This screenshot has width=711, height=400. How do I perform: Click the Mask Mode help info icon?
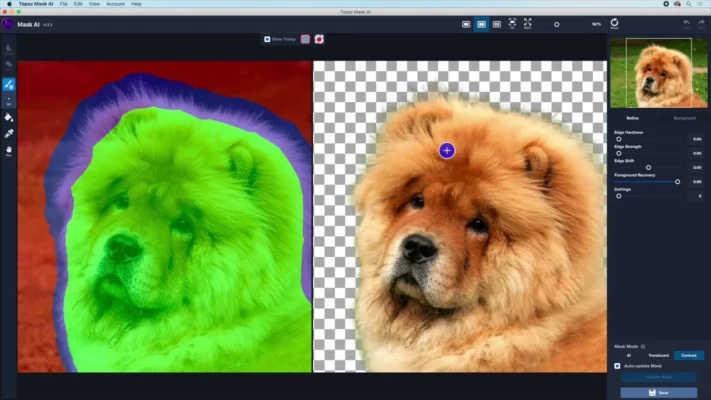[643, 346]
